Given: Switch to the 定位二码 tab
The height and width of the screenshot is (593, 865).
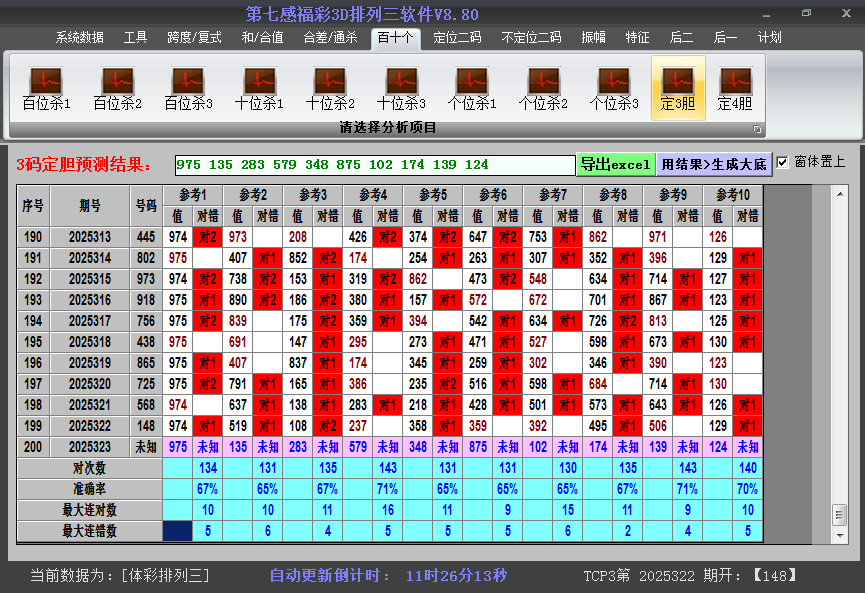Looking at the screenshot, I should coord(457,38).
